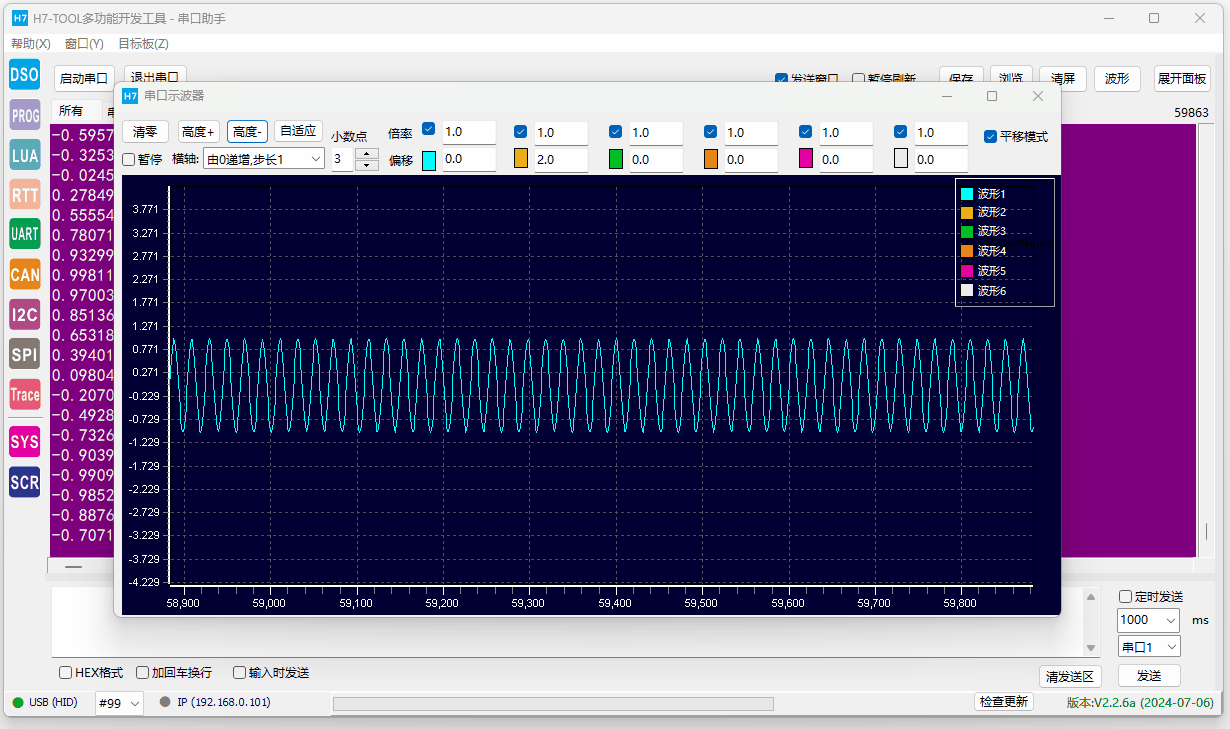Click the 启动串口 button
This screenshot has width=1230, height=729.
(84, 78)
